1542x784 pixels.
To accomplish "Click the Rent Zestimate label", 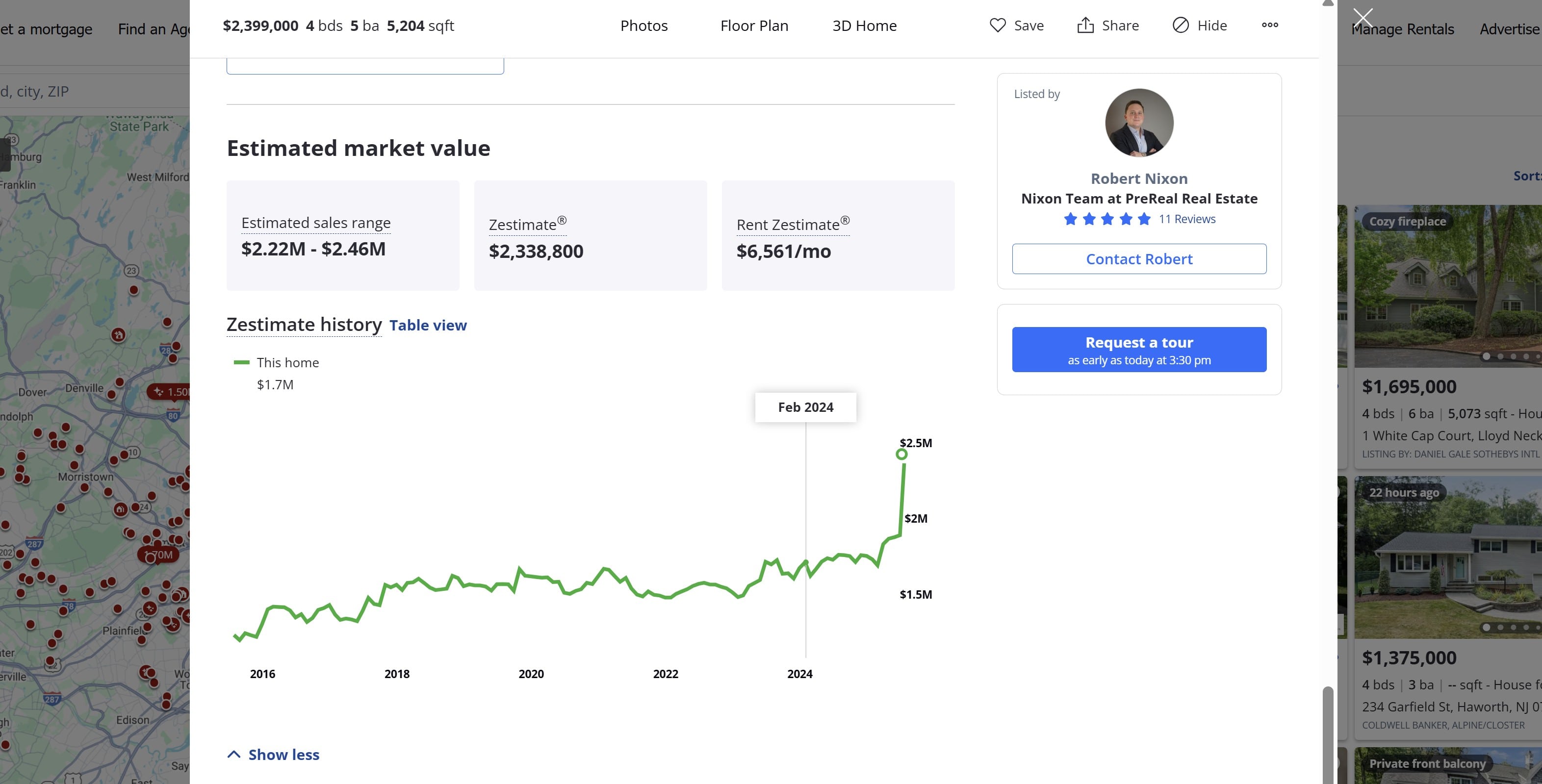I will point(793,225).
